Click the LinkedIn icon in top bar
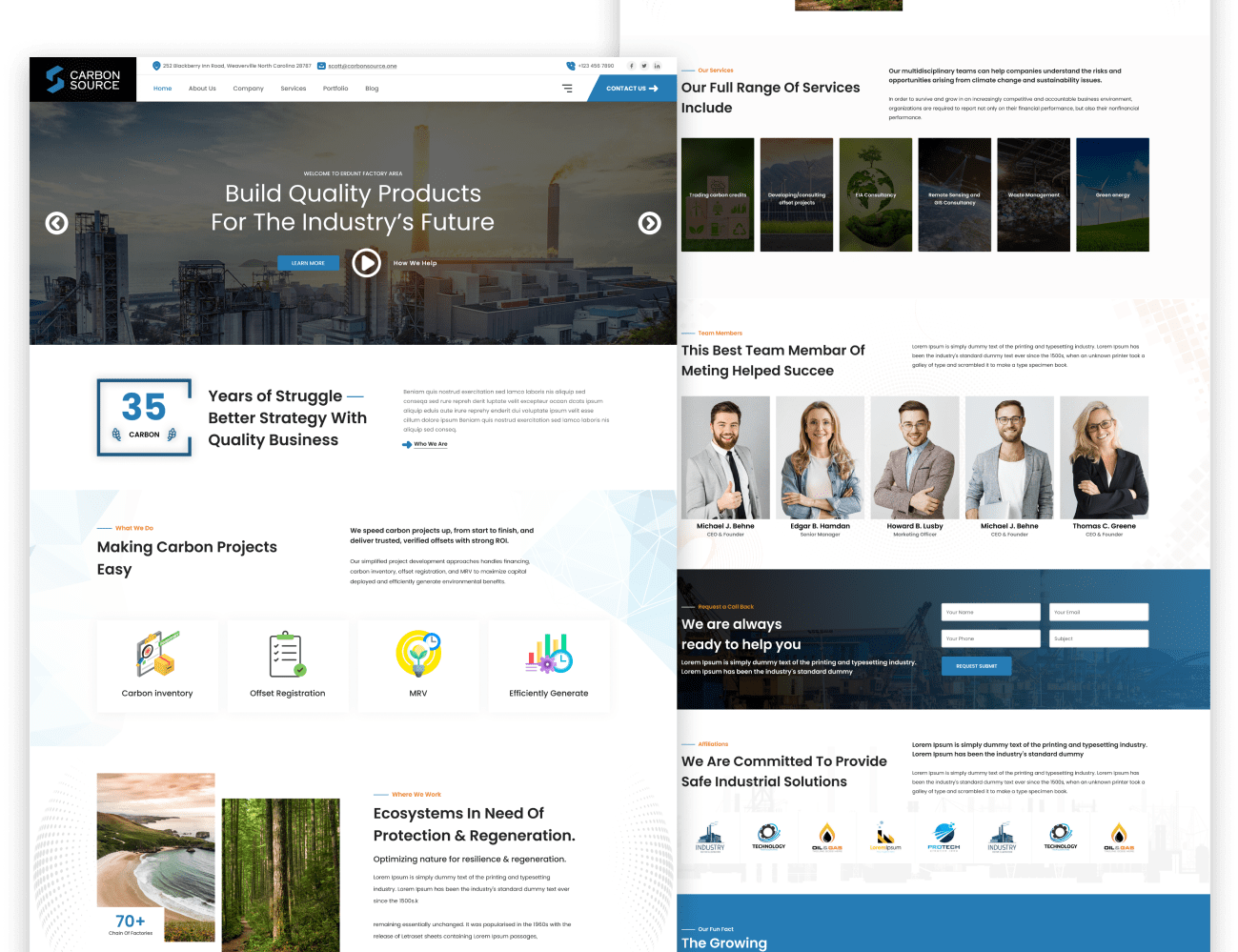This screenshot has width=1238, height=952. pyautogui.click(x=657, y=66)
